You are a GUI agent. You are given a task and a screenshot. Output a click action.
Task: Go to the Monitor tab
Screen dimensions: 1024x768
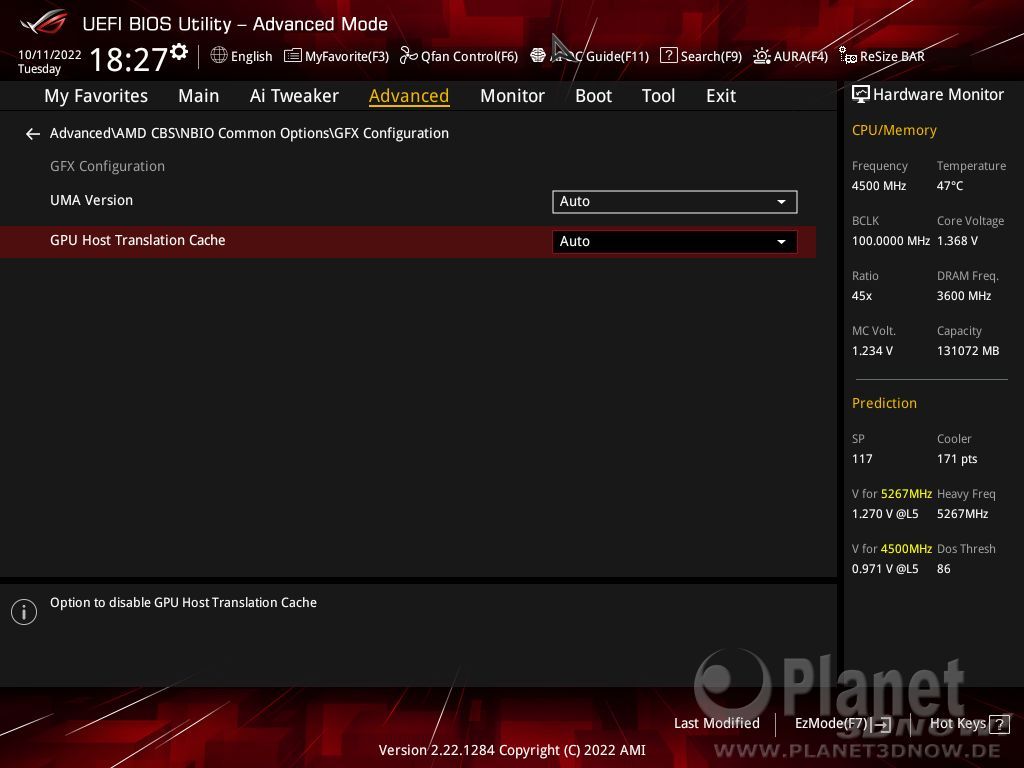pyautogui.click(x=513, y=96)
